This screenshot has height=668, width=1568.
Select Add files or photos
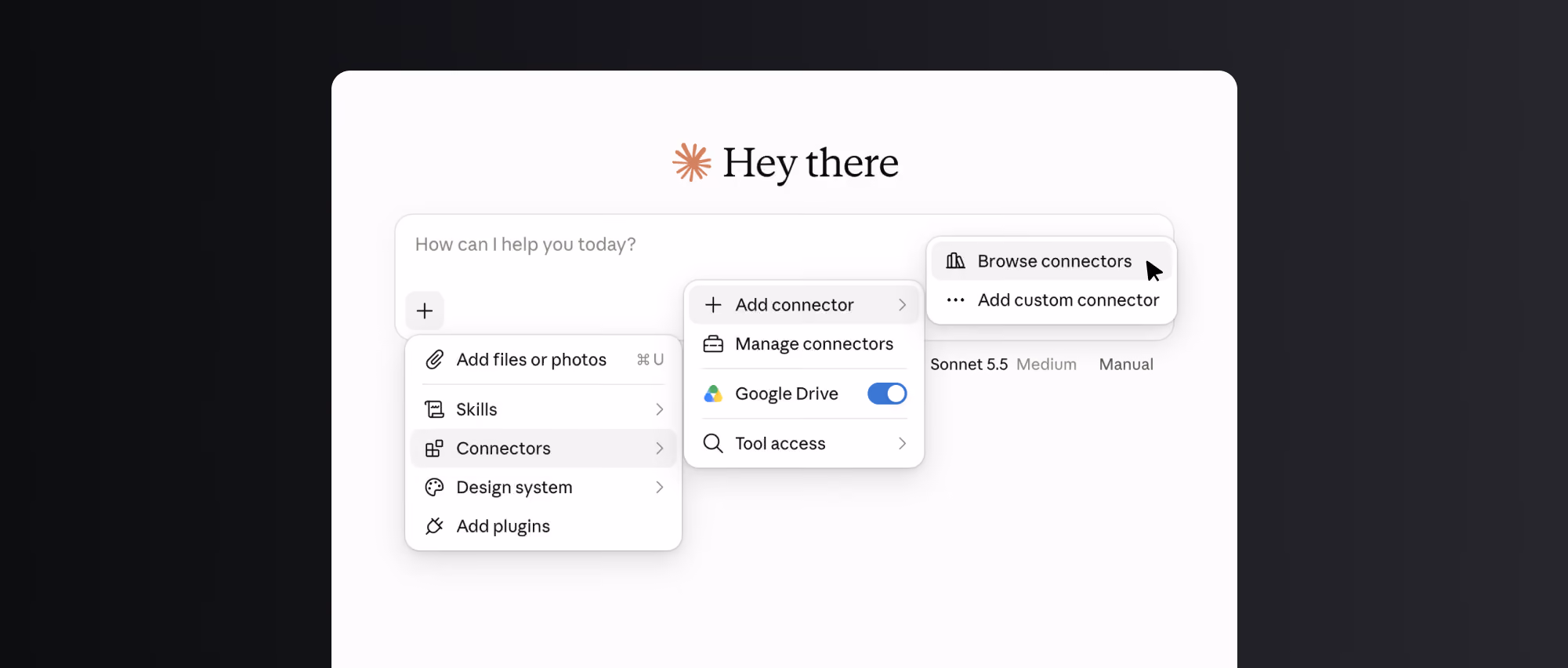coord(543,360)
